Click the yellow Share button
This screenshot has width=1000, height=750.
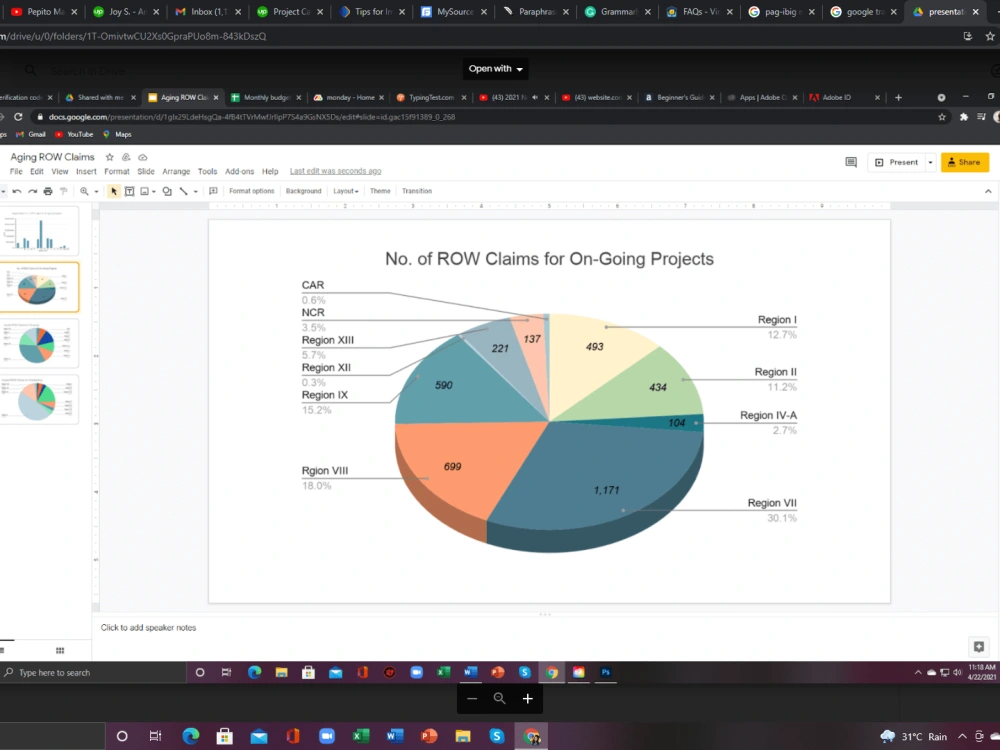pos(965,163)
